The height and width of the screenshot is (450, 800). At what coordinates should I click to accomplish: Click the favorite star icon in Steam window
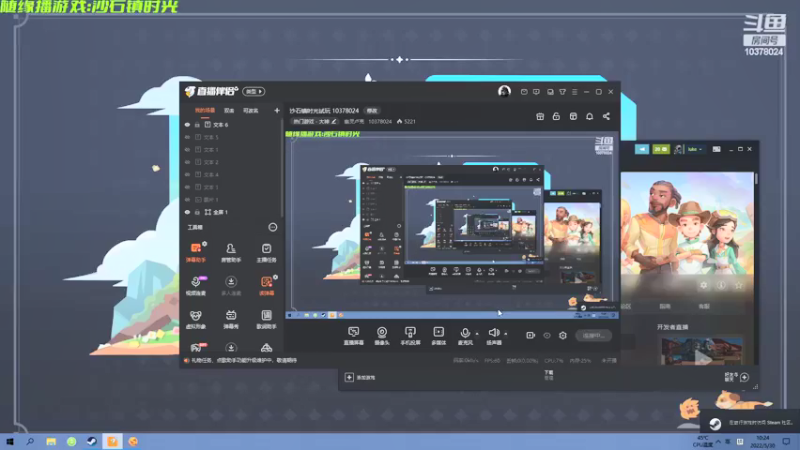pos(738,285)
